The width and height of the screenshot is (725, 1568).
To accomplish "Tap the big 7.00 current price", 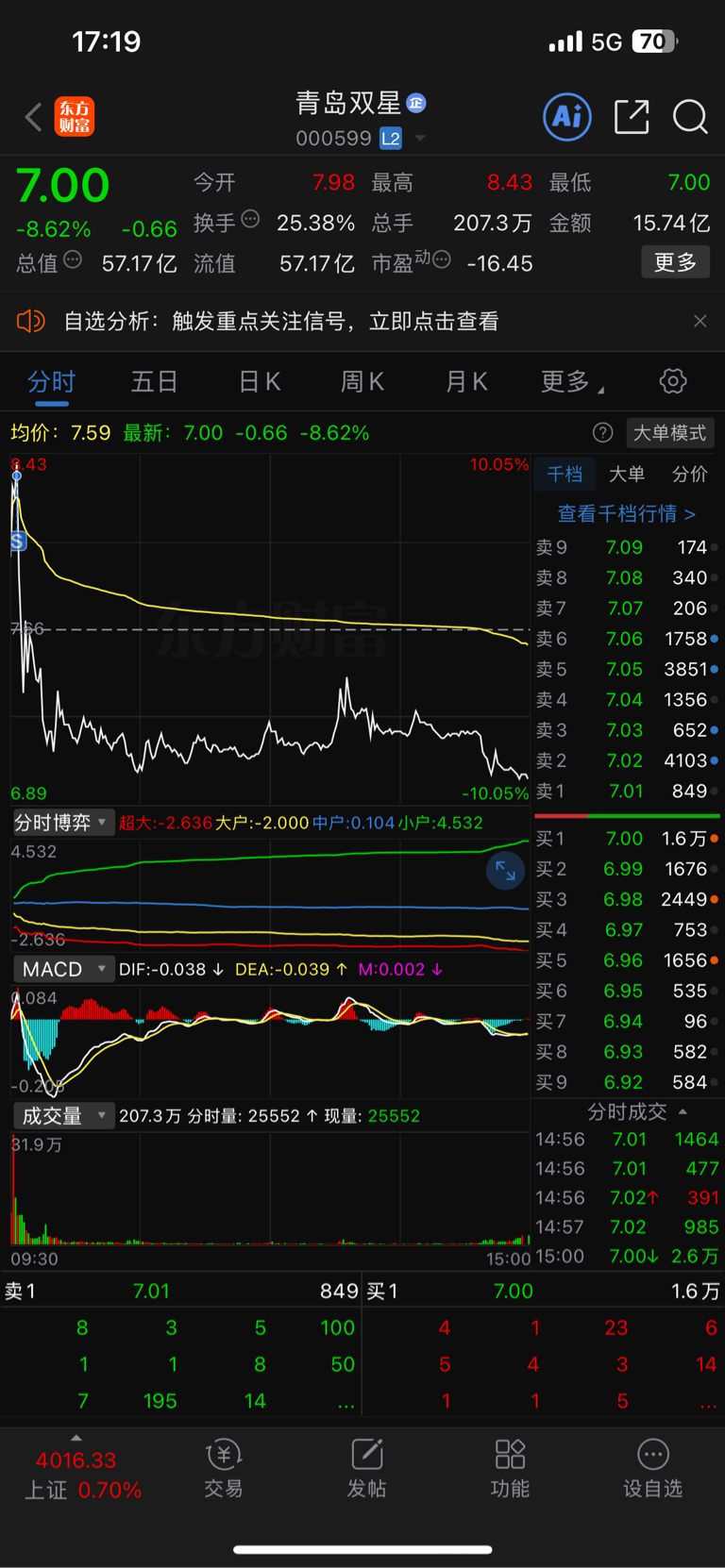I will tap(62, 186).
